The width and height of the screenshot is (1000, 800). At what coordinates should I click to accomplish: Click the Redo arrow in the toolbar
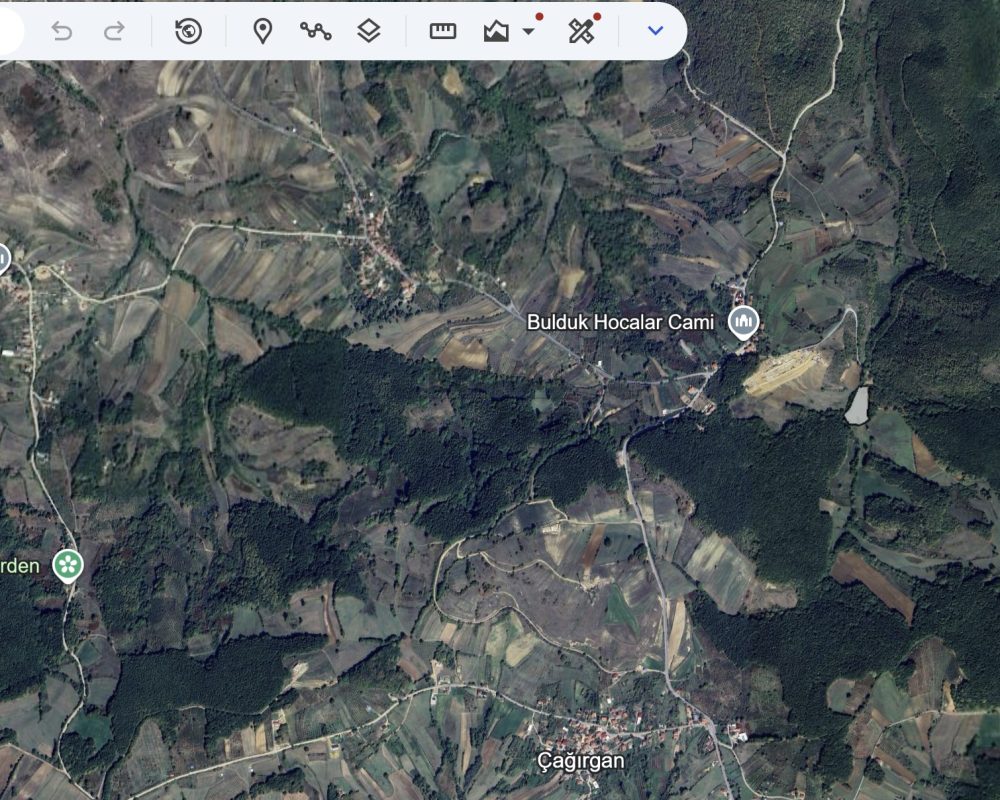coord(114,31)
